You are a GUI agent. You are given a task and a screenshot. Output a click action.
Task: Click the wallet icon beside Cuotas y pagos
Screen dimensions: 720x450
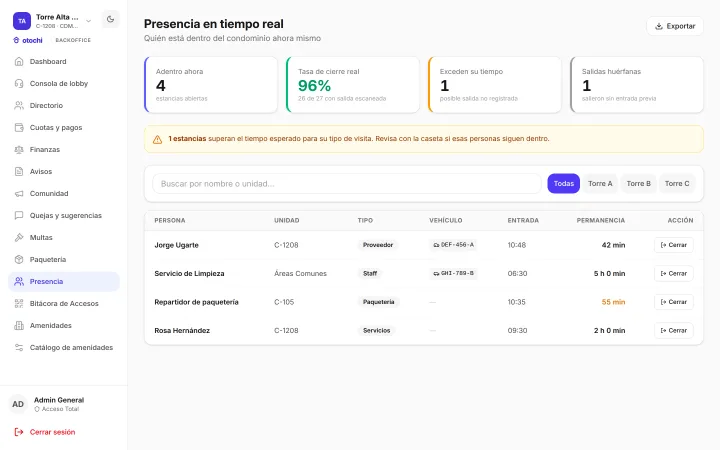click(x=19, y=128)
